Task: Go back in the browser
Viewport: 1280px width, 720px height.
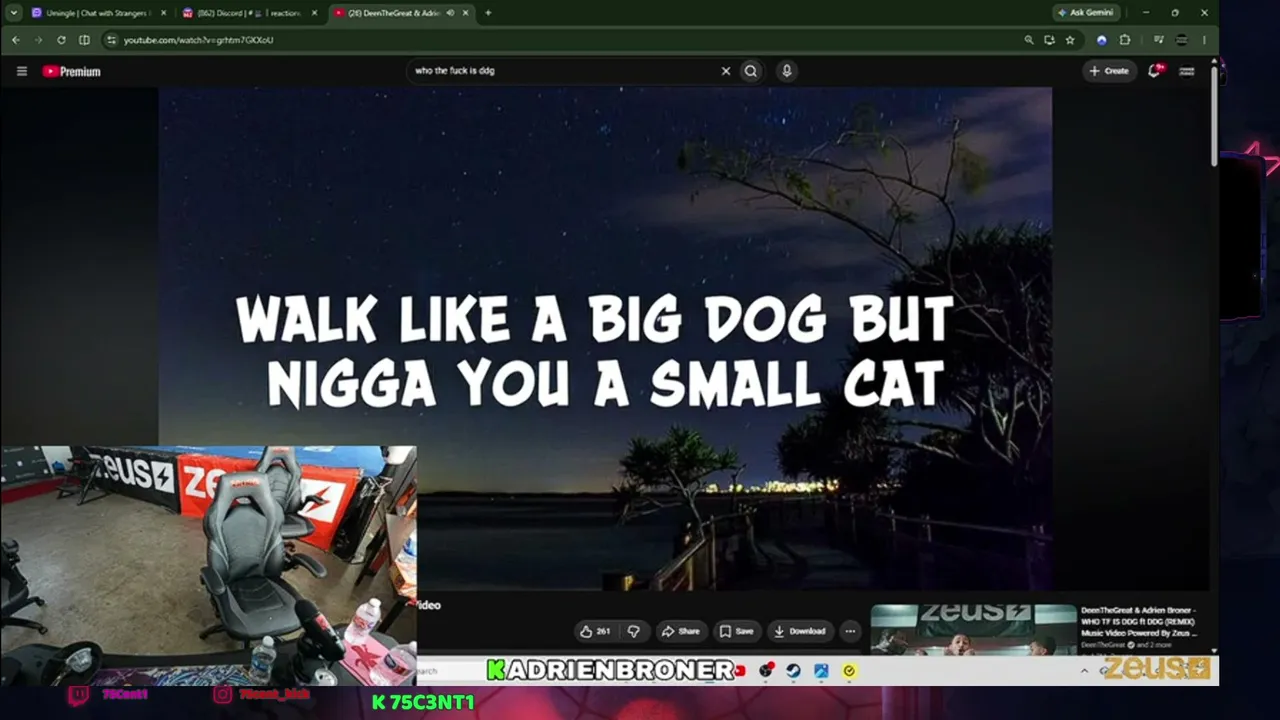Action: 15,40
